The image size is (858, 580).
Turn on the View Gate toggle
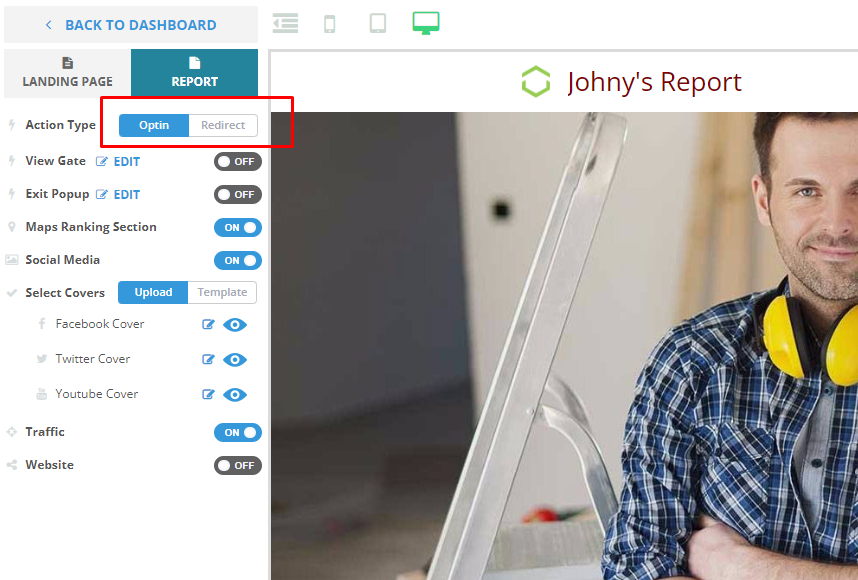click(237, 161)
